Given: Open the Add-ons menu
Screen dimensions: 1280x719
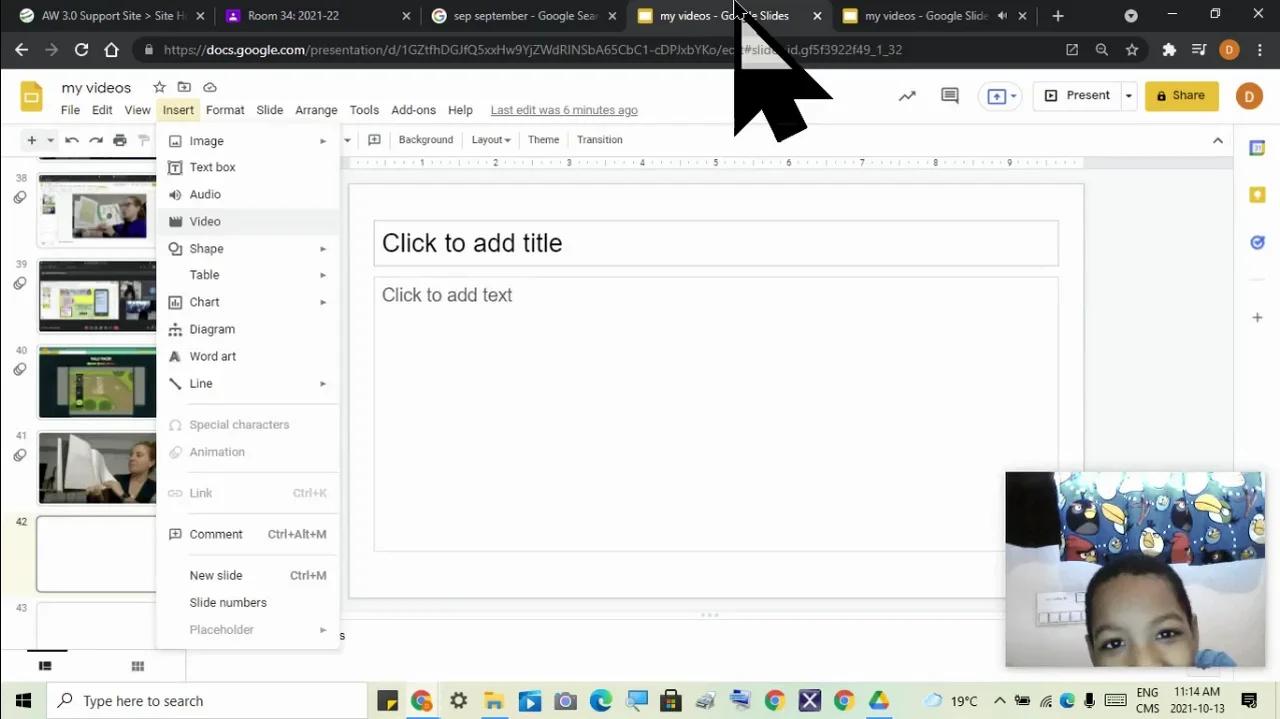Looking at the screenshot, I should click(413, 110).
